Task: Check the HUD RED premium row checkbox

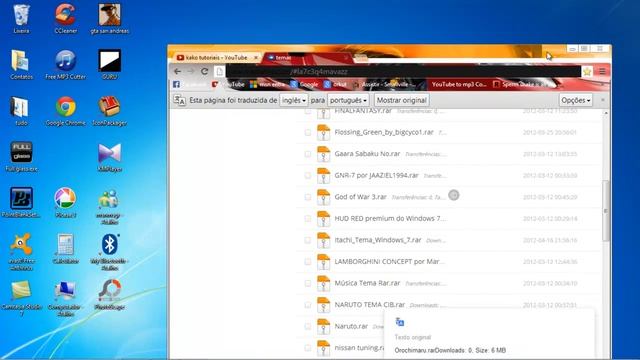Action: pyautogui.click(x=308, y=218)
